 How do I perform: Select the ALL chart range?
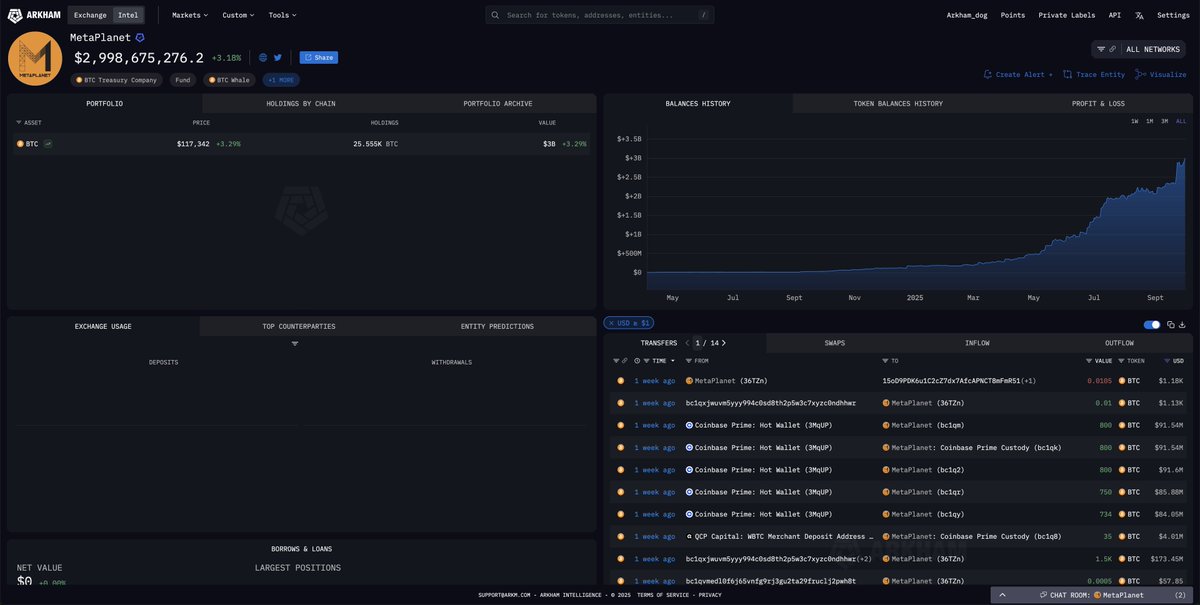(x=1181, y=121)
